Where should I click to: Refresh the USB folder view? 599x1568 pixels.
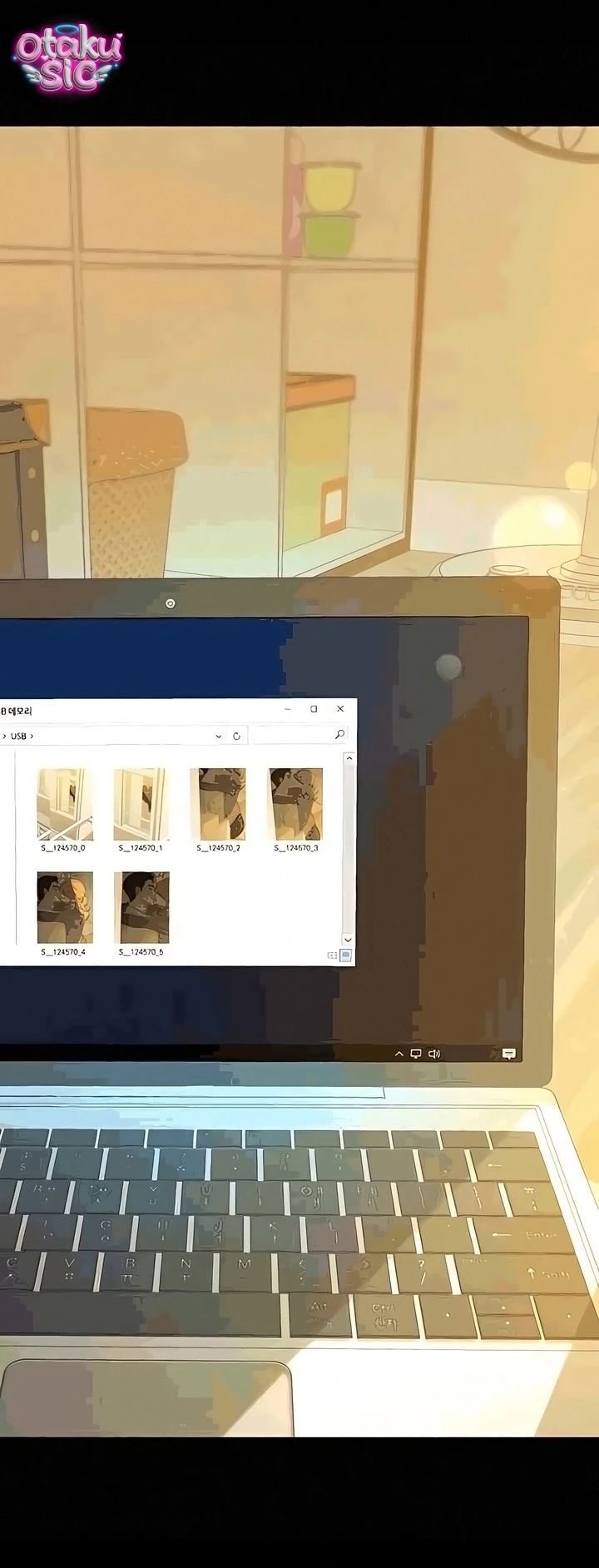pyautogui.click(x=236, y=736)
